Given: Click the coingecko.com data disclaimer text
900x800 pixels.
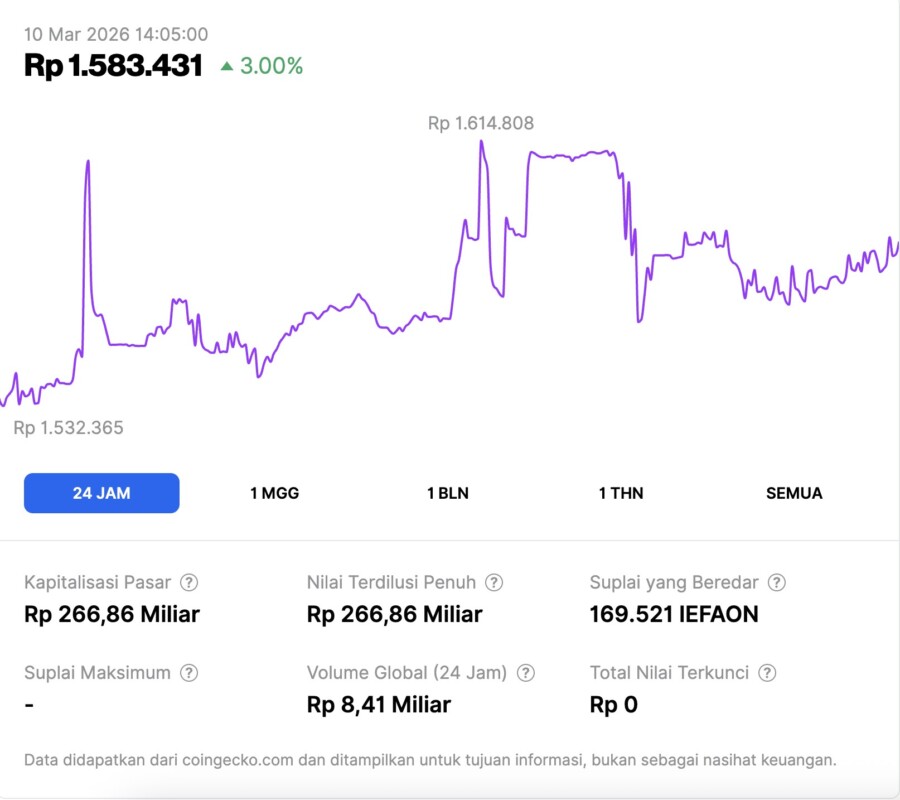Looking at the screenshot, I should tap(430, 760).
